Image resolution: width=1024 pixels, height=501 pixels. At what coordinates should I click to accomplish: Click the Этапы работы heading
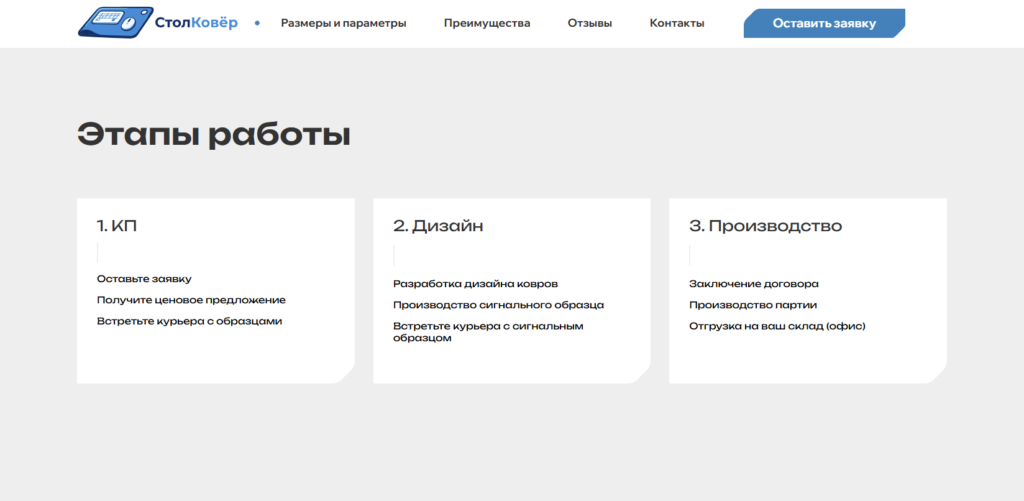214,135
